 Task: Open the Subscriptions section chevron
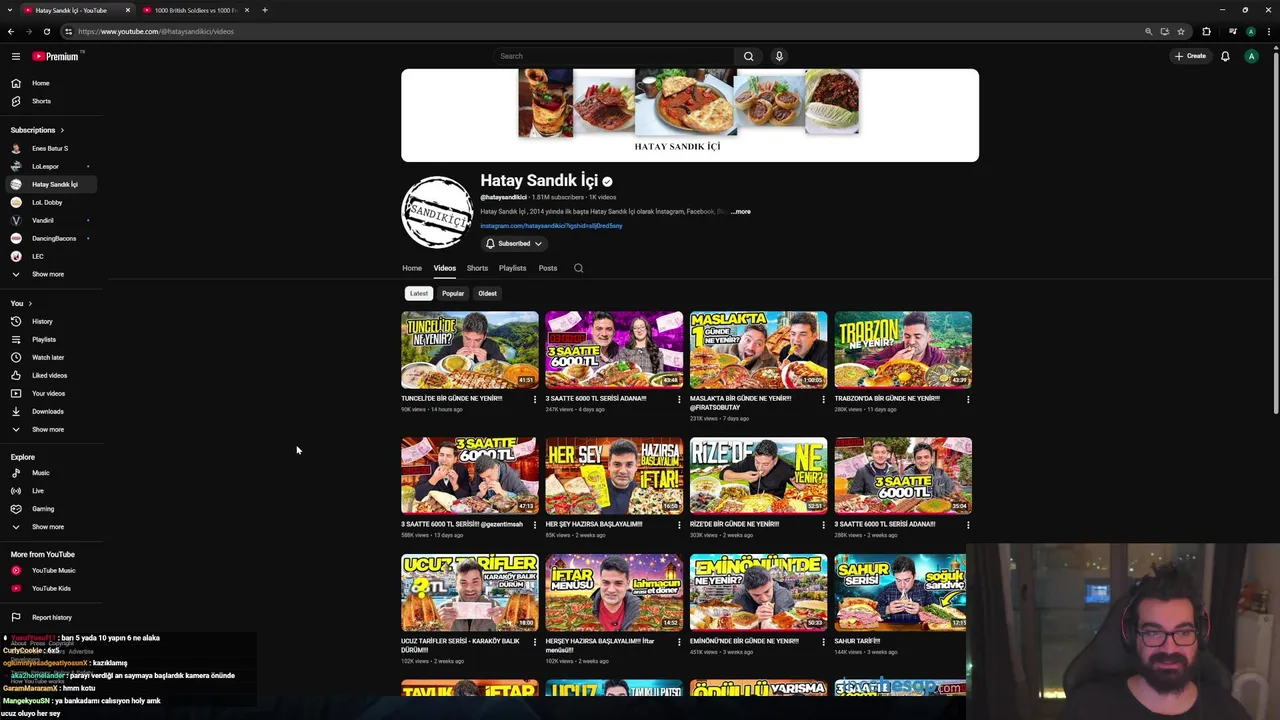click(x=62, y=130)
